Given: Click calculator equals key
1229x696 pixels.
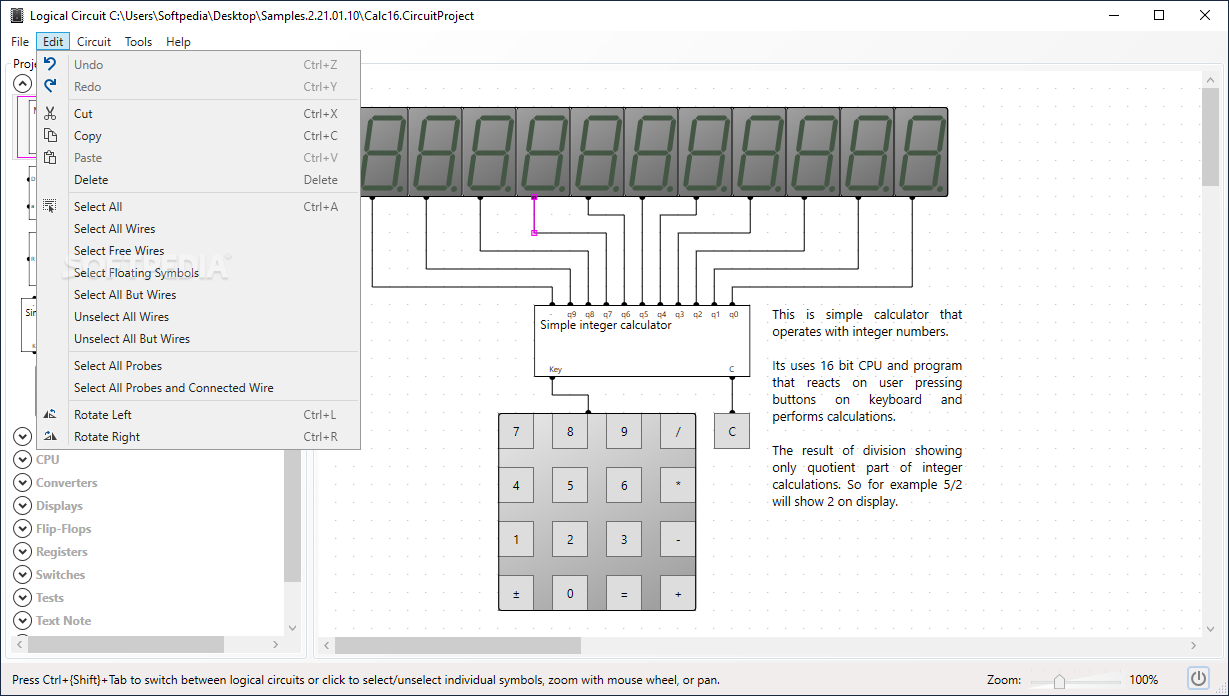Looking at the screenshot, I should [624, 594].
